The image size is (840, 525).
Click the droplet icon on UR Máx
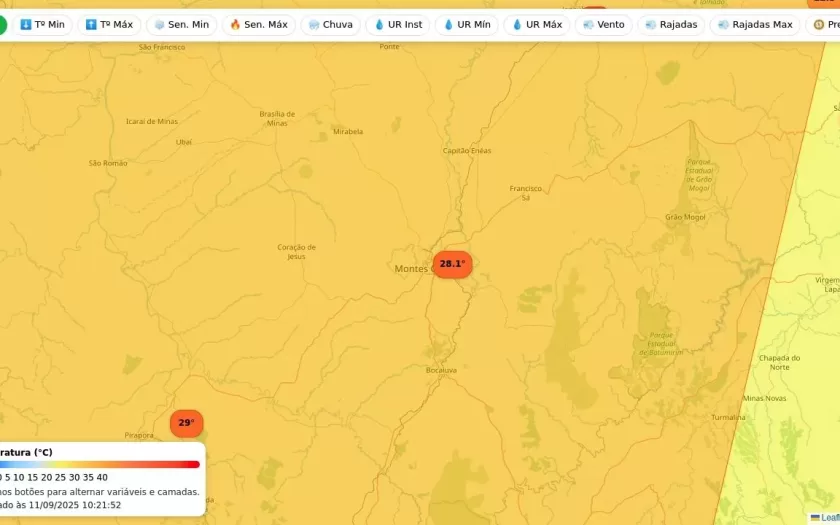(517, 25)
